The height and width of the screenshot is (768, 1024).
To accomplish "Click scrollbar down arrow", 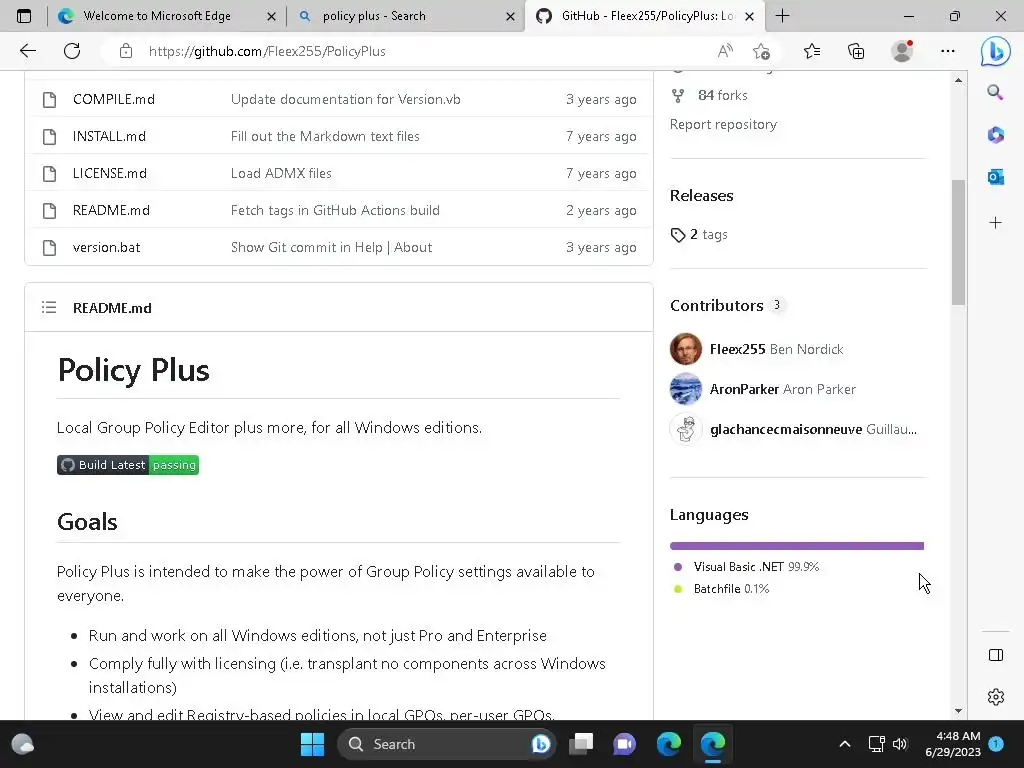I will coord(958,711).
